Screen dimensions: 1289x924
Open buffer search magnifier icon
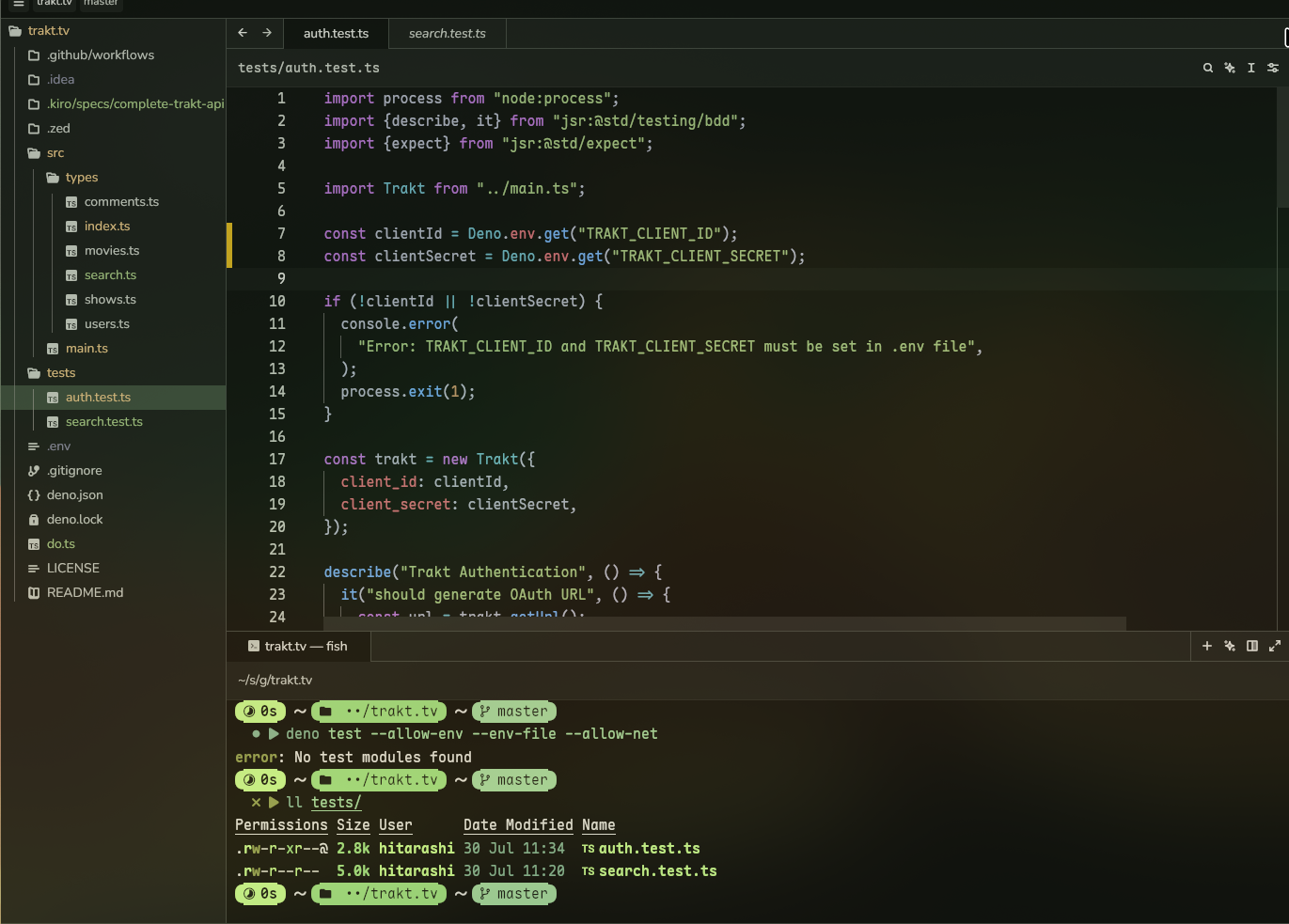[1208, 68]
